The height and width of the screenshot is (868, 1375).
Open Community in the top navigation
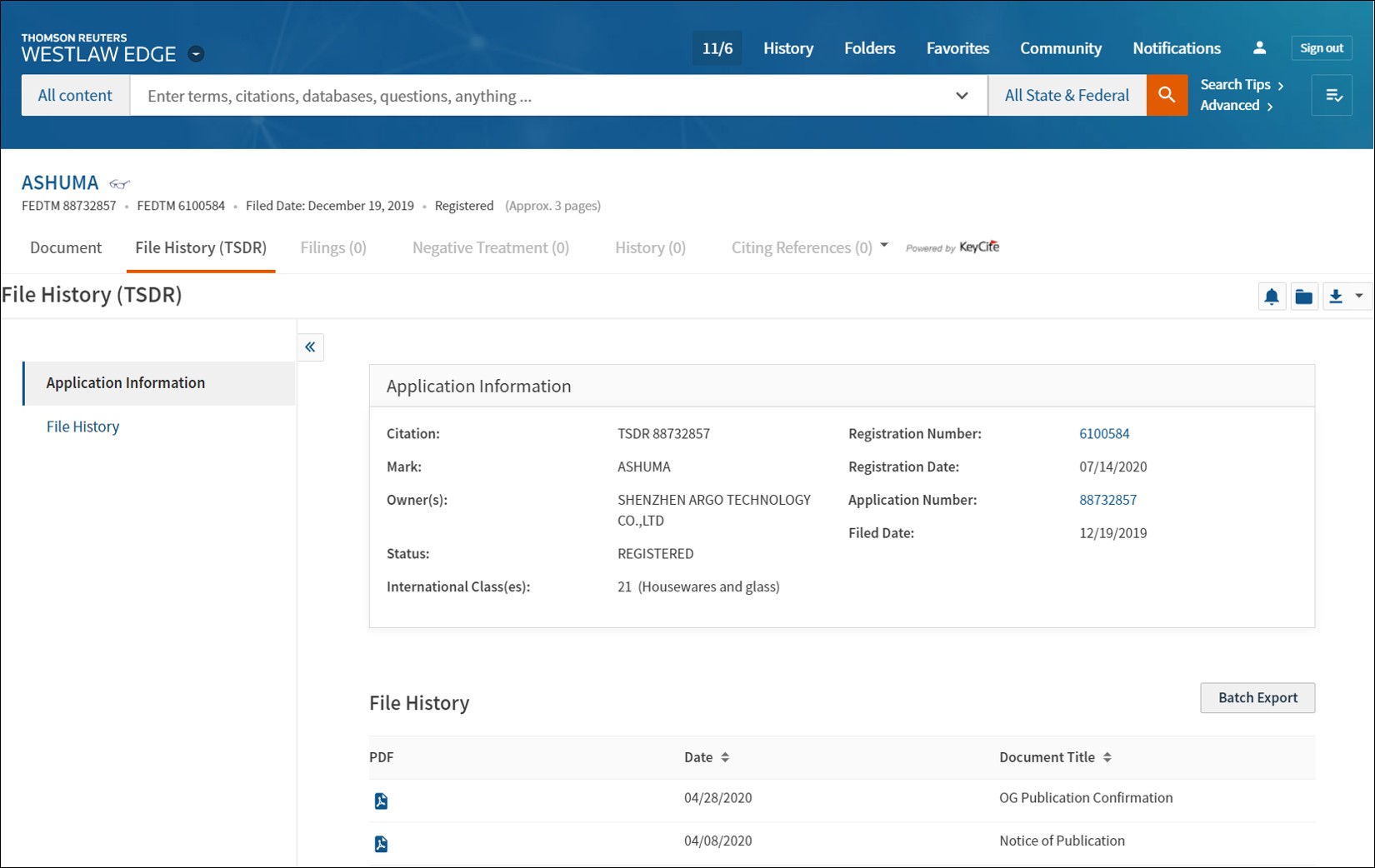1061,48
